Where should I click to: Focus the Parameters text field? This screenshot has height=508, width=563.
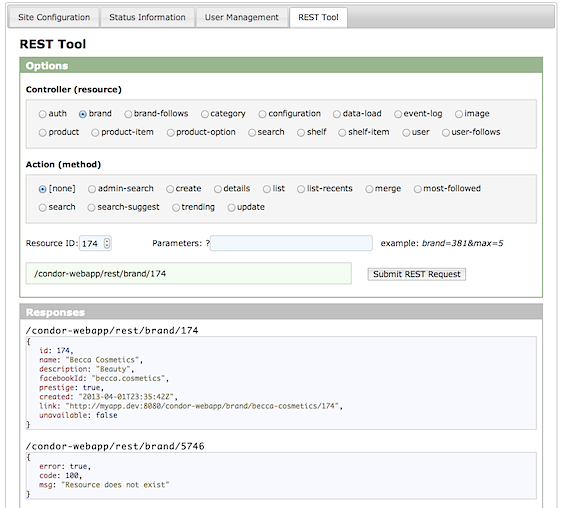(x=291, y=243)
